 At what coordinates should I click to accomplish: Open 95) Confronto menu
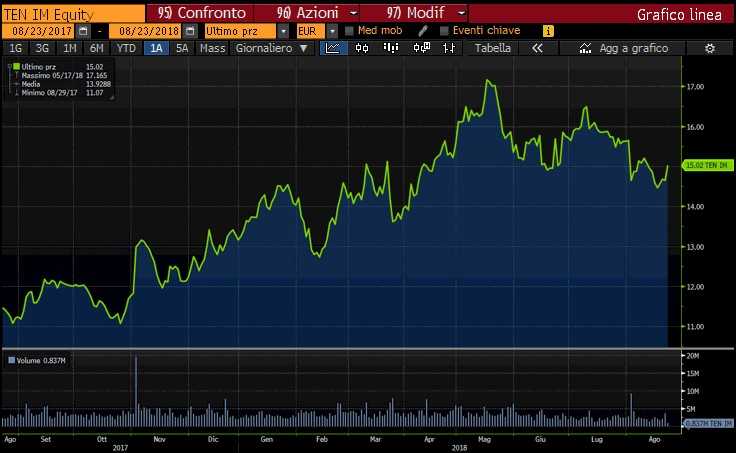click(x=201, y=13)
